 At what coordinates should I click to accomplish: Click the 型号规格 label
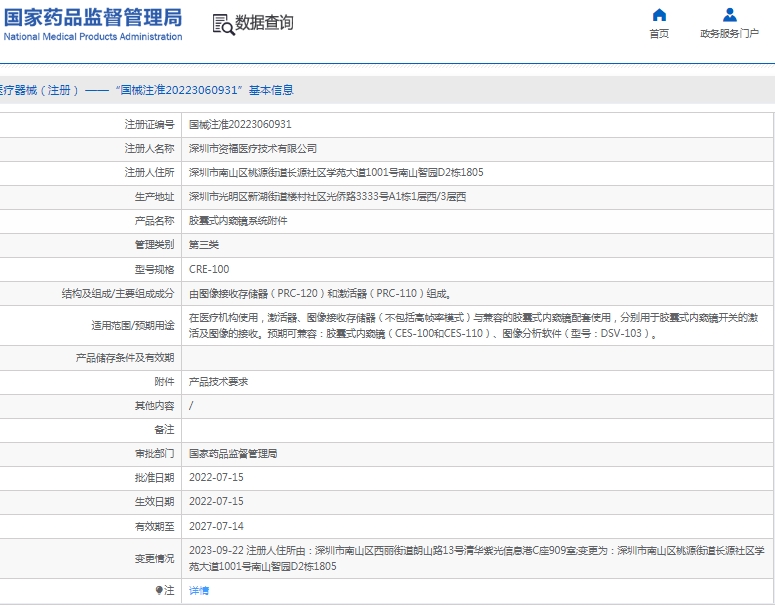(x=154, y=269)
